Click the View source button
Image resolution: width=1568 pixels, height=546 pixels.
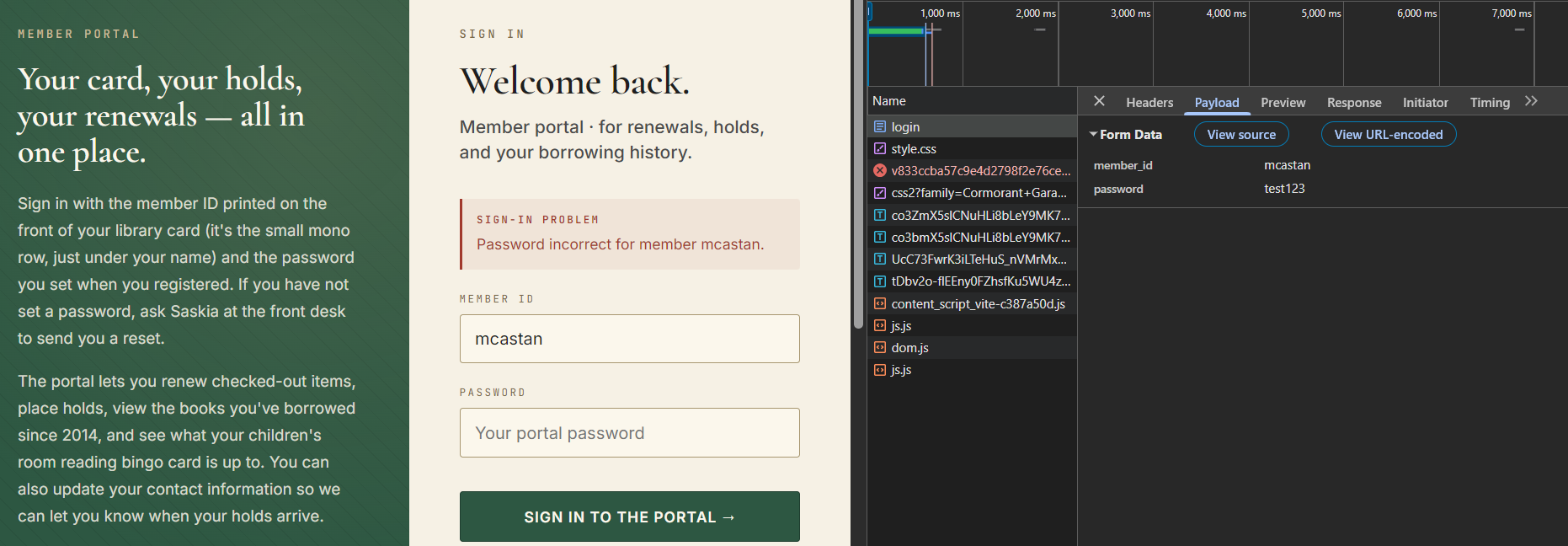pos(1241,135)
